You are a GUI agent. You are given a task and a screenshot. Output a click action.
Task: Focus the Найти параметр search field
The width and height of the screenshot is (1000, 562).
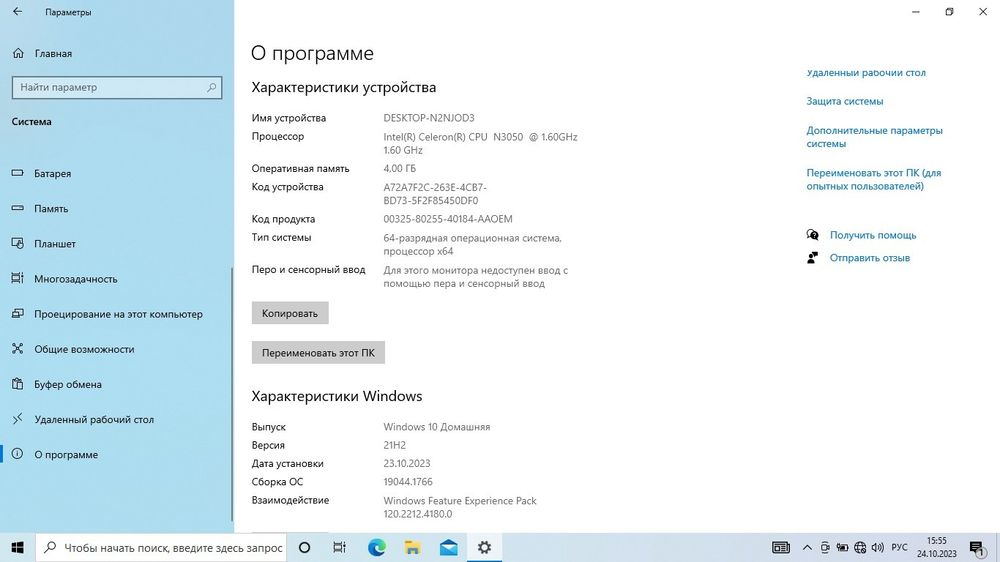point(117,87)
